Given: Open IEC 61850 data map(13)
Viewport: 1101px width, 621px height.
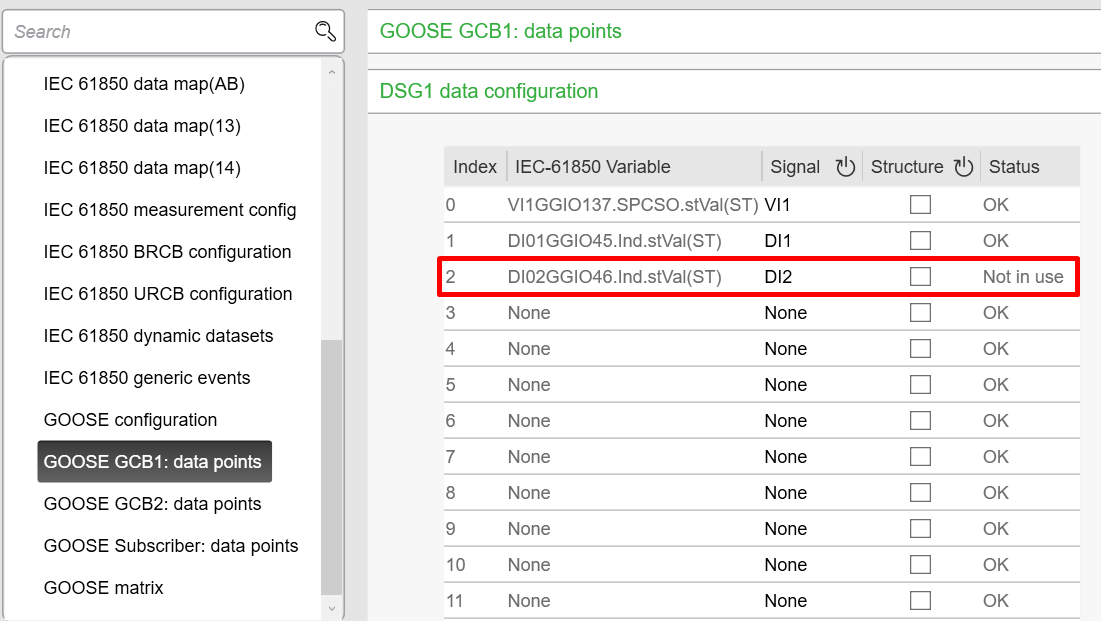Looking at the screenshot, I should tap(142, 126).
